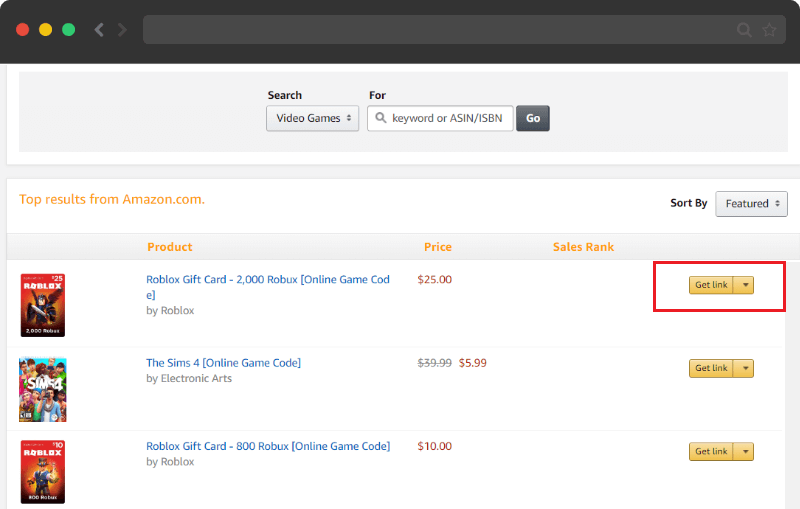Image resolution: width=800 pixels, height=509 pixels.
Task: Click the $25.00 price
Action: (x=435, y=279)
